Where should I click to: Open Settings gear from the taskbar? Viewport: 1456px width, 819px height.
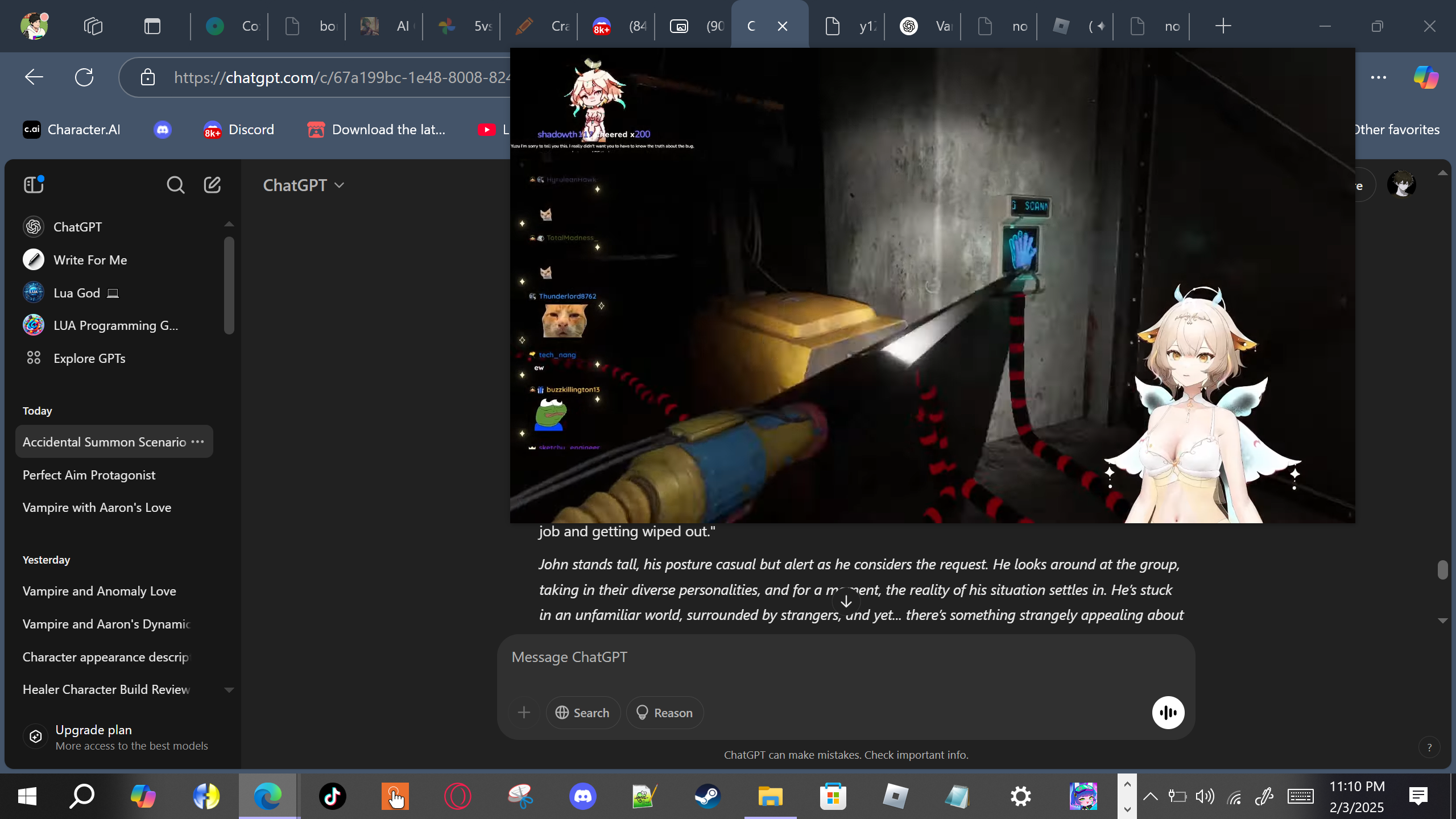(1021, 796)
